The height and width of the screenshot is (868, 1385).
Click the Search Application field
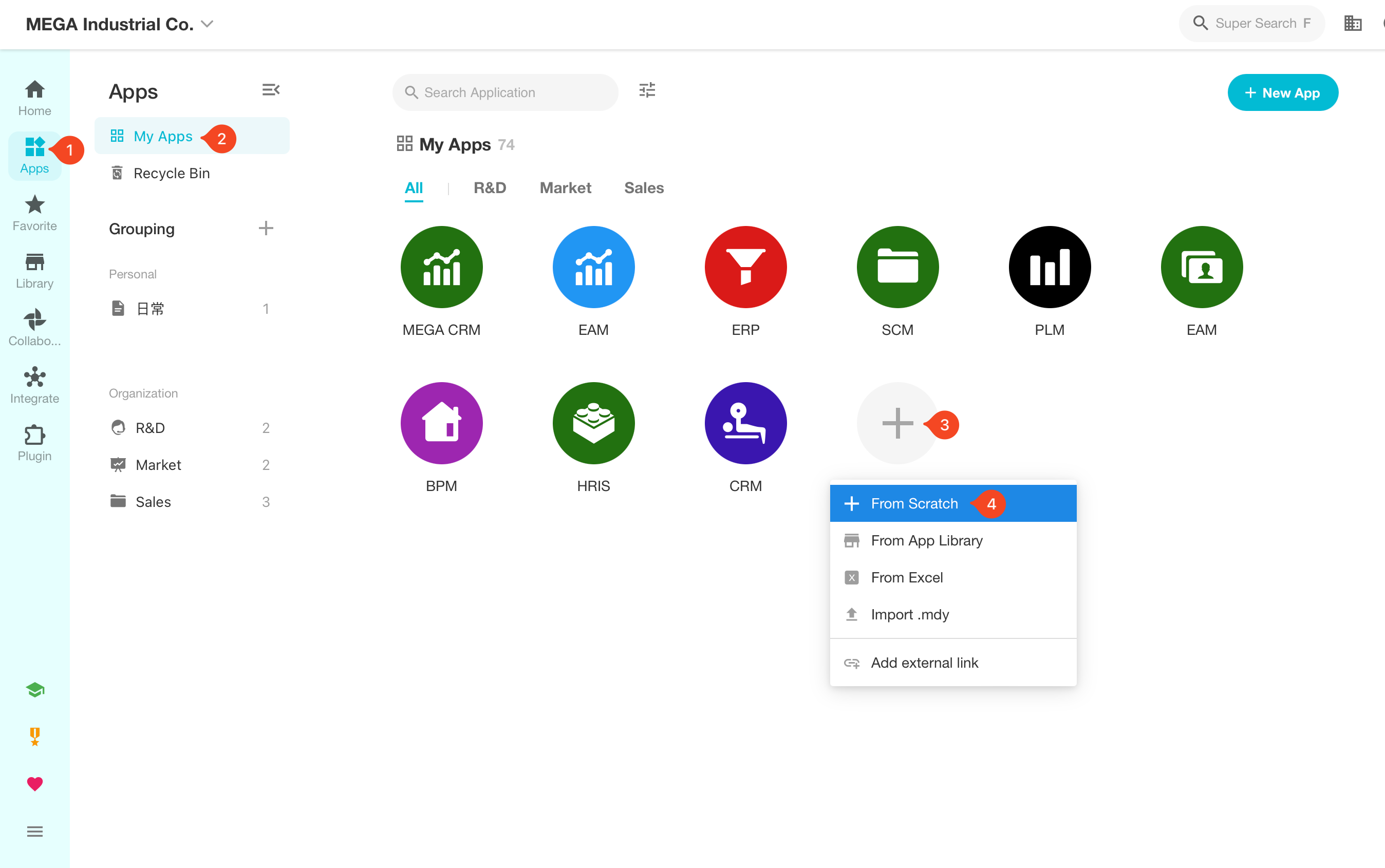(506, 92)
